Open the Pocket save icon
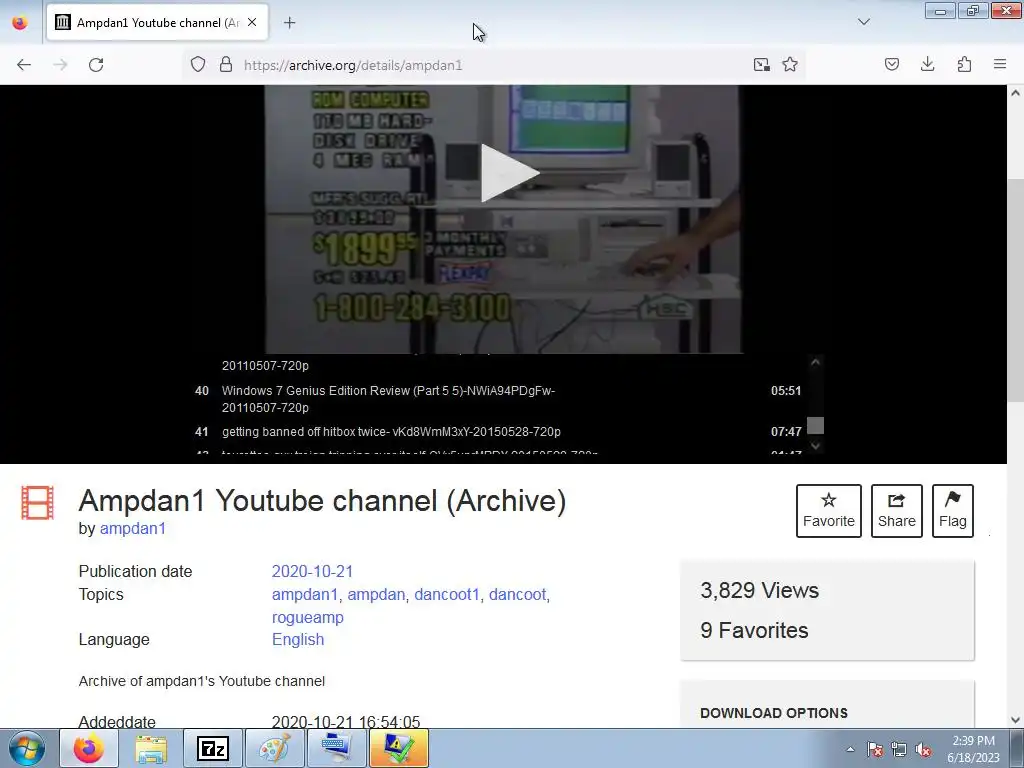This screenshot has height=768, width=1024. point(892,65)
